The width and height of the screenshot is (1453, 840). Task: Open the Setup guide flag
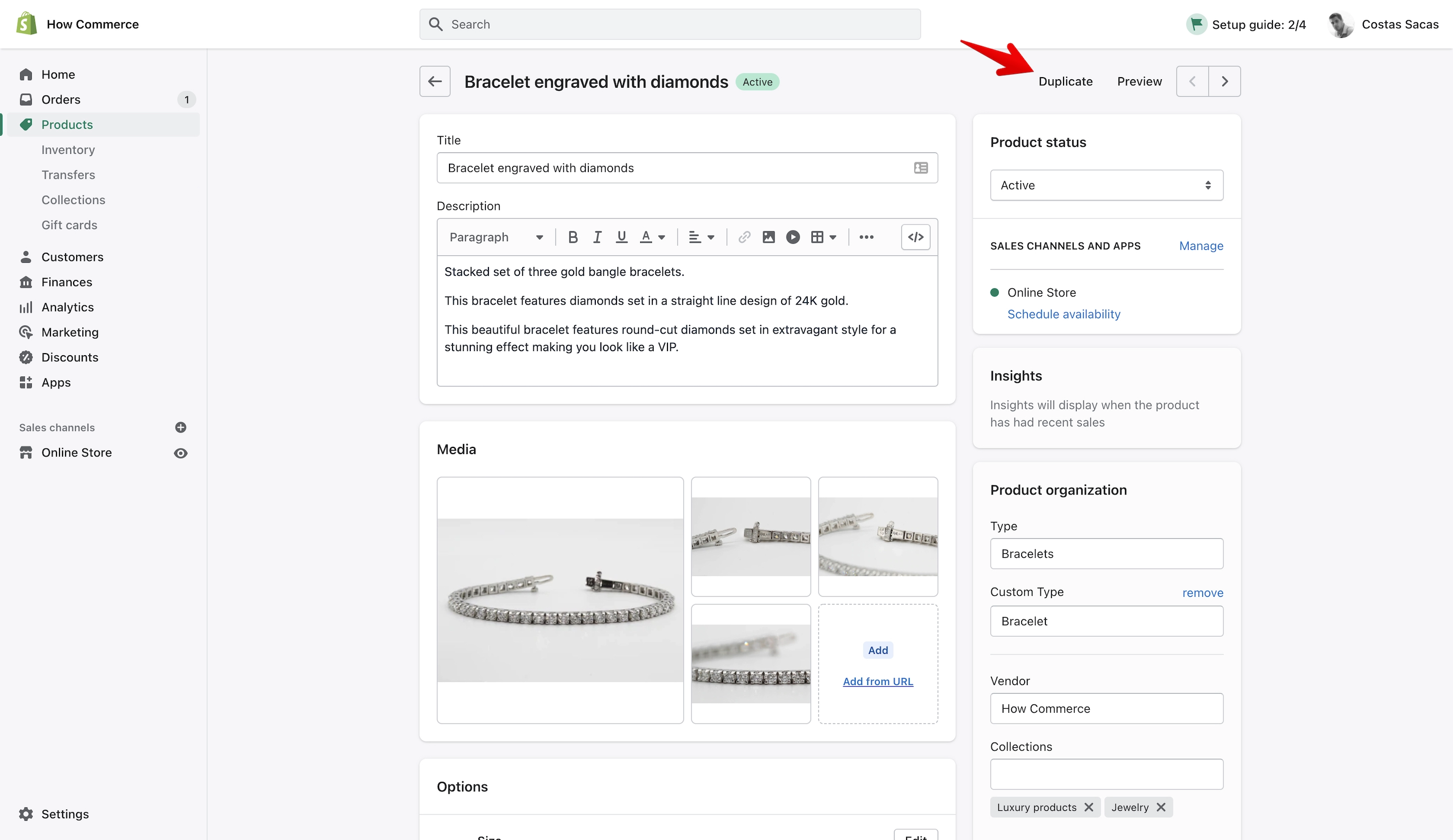point(1196,24)
